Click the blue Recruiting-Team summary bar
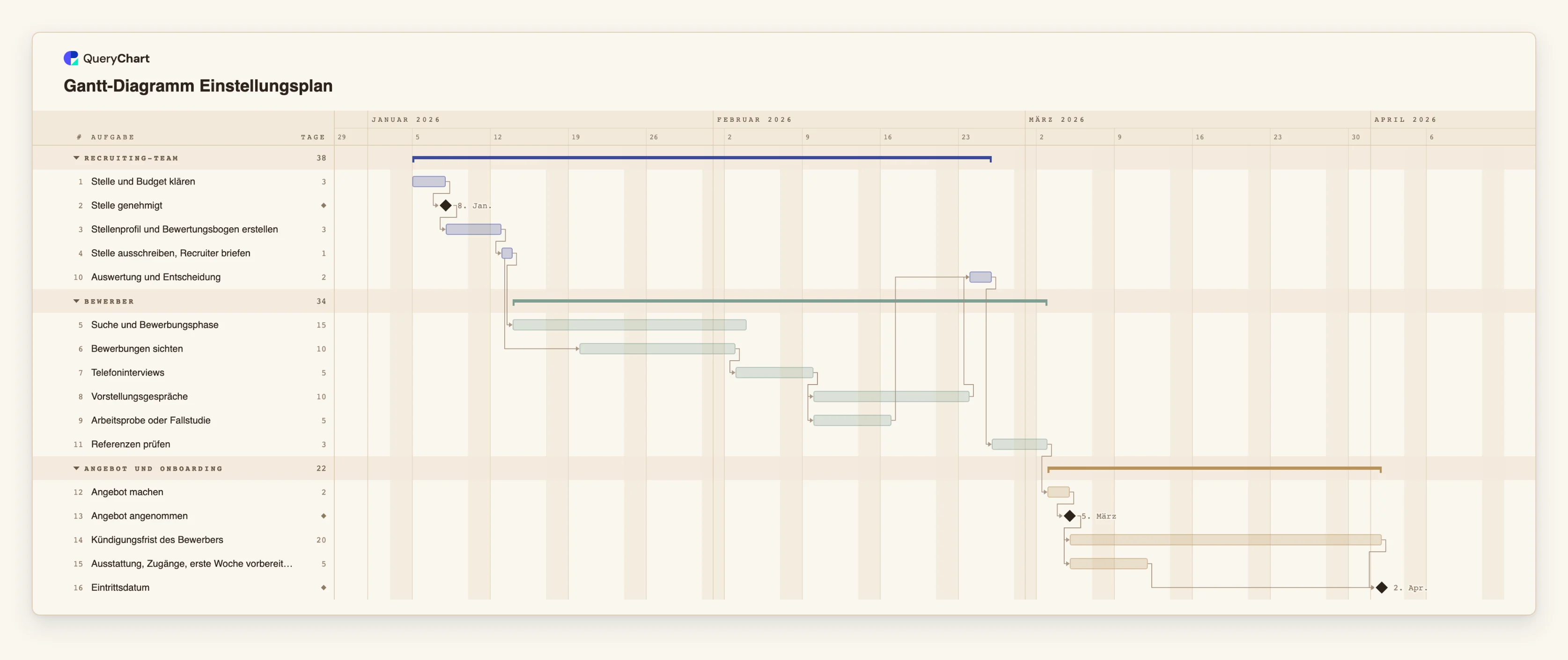This screenshot has width=1568, height=660. click(702, 158)
